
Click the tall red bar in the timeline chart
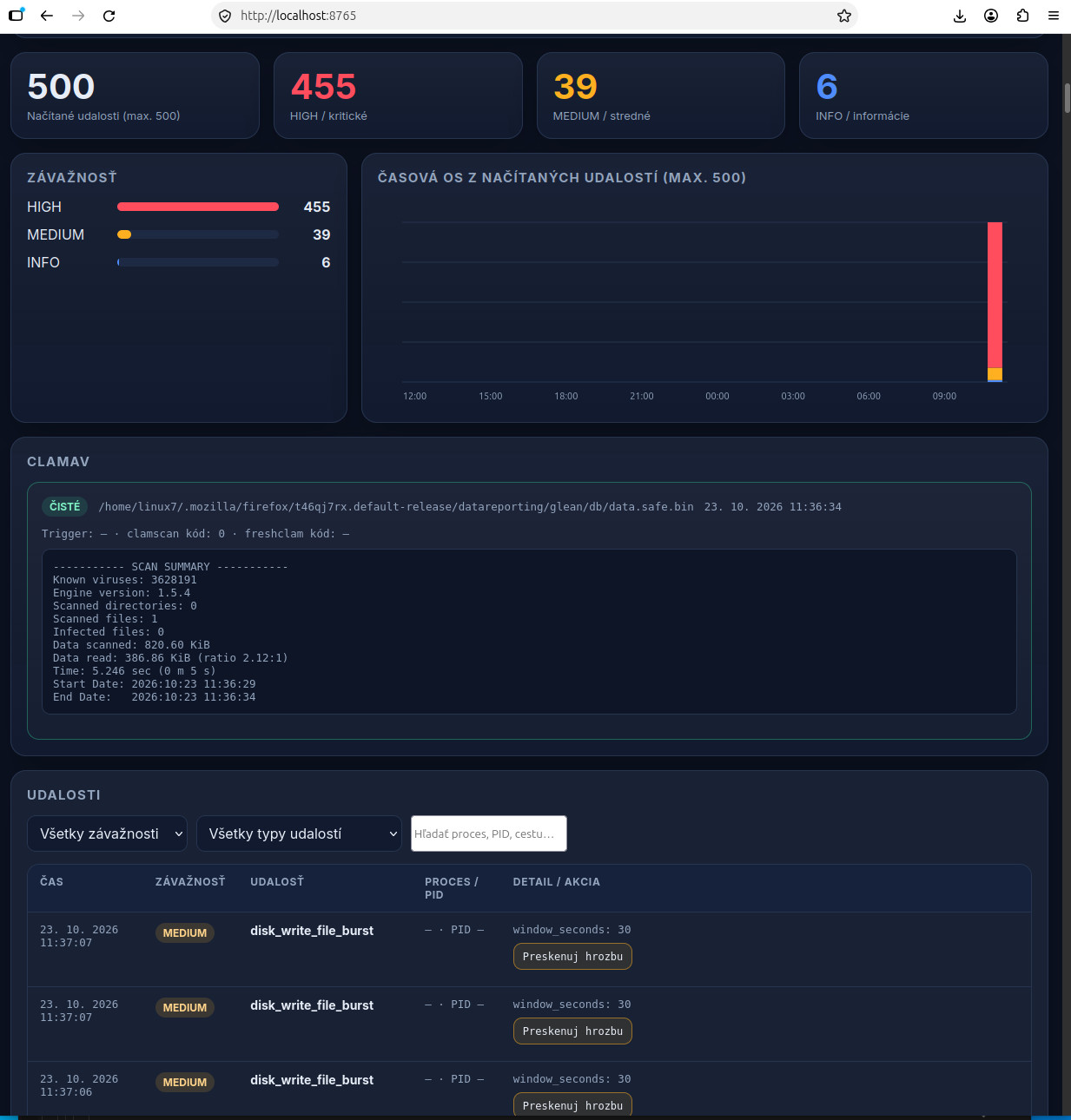click(x=995, y=295)
